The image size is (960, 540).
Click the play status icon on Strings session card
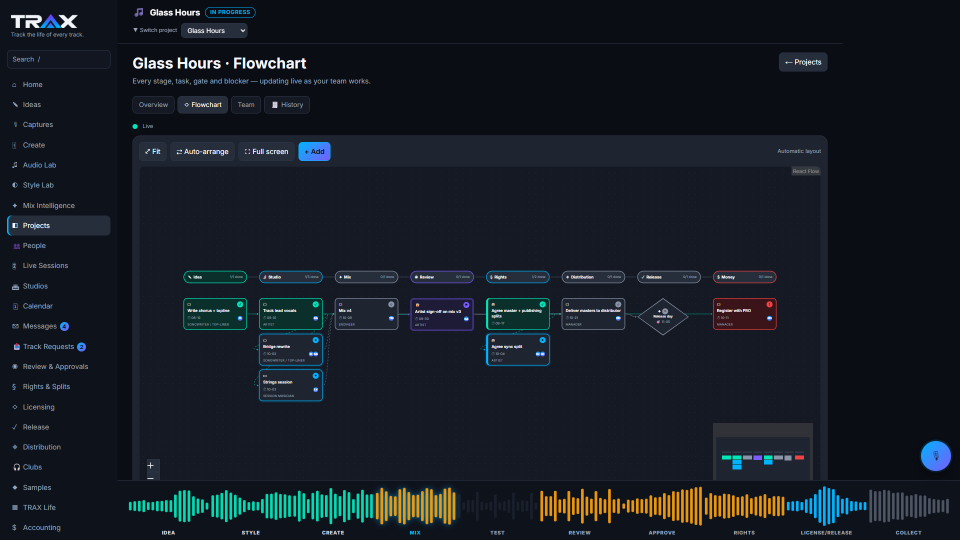click(x=316, y=375)
